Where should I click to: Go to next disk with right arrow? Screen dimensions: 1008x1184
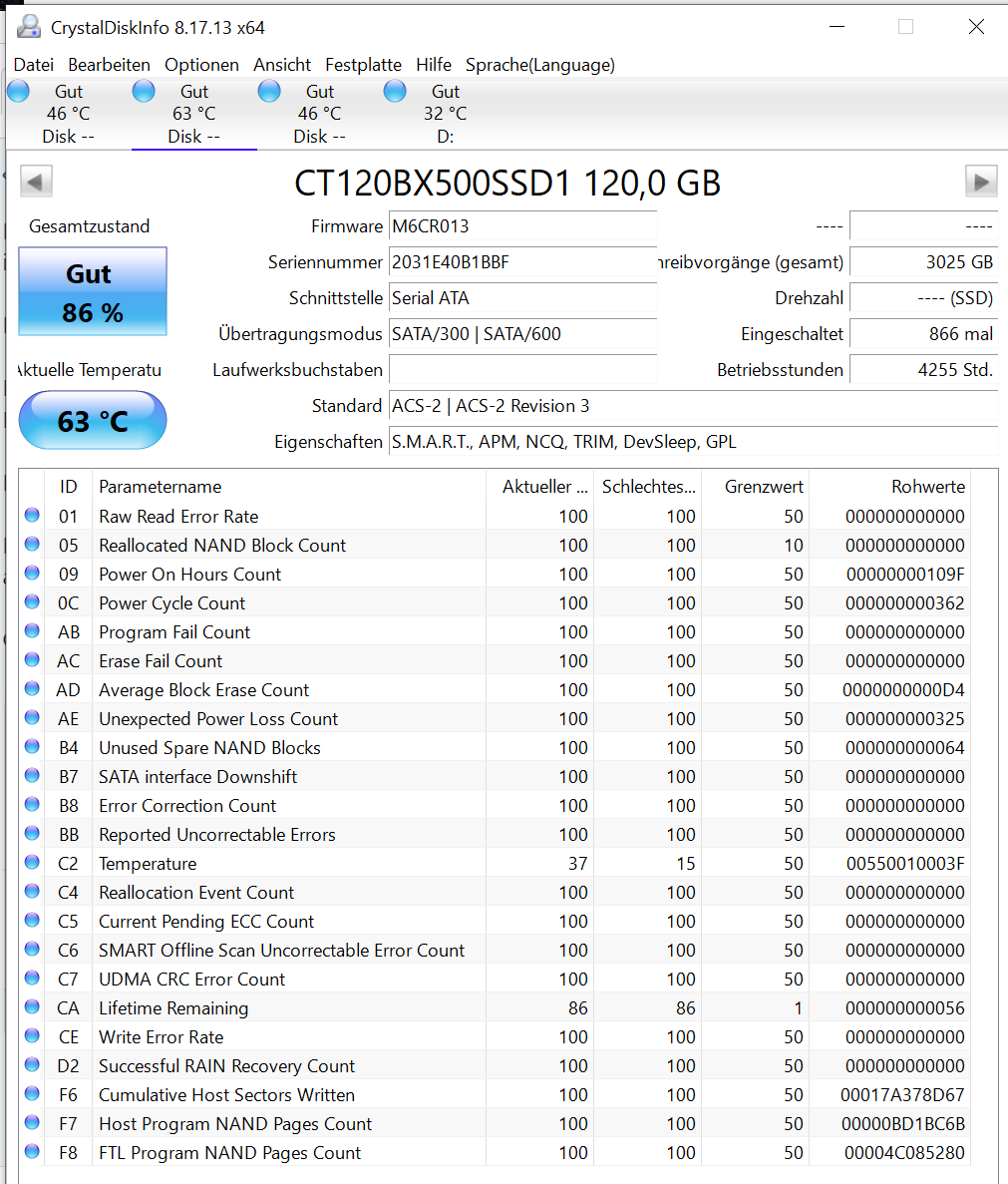tap(981, 182)
